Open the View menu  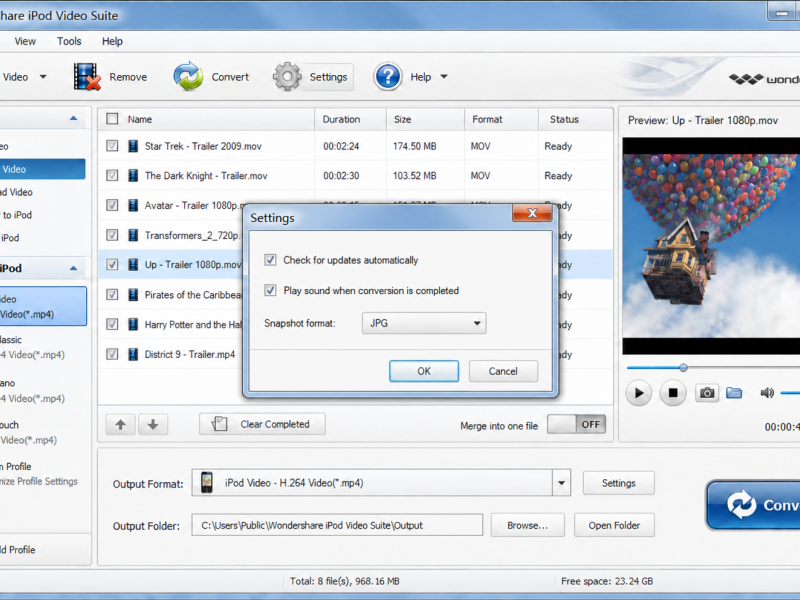pos(25,41)
